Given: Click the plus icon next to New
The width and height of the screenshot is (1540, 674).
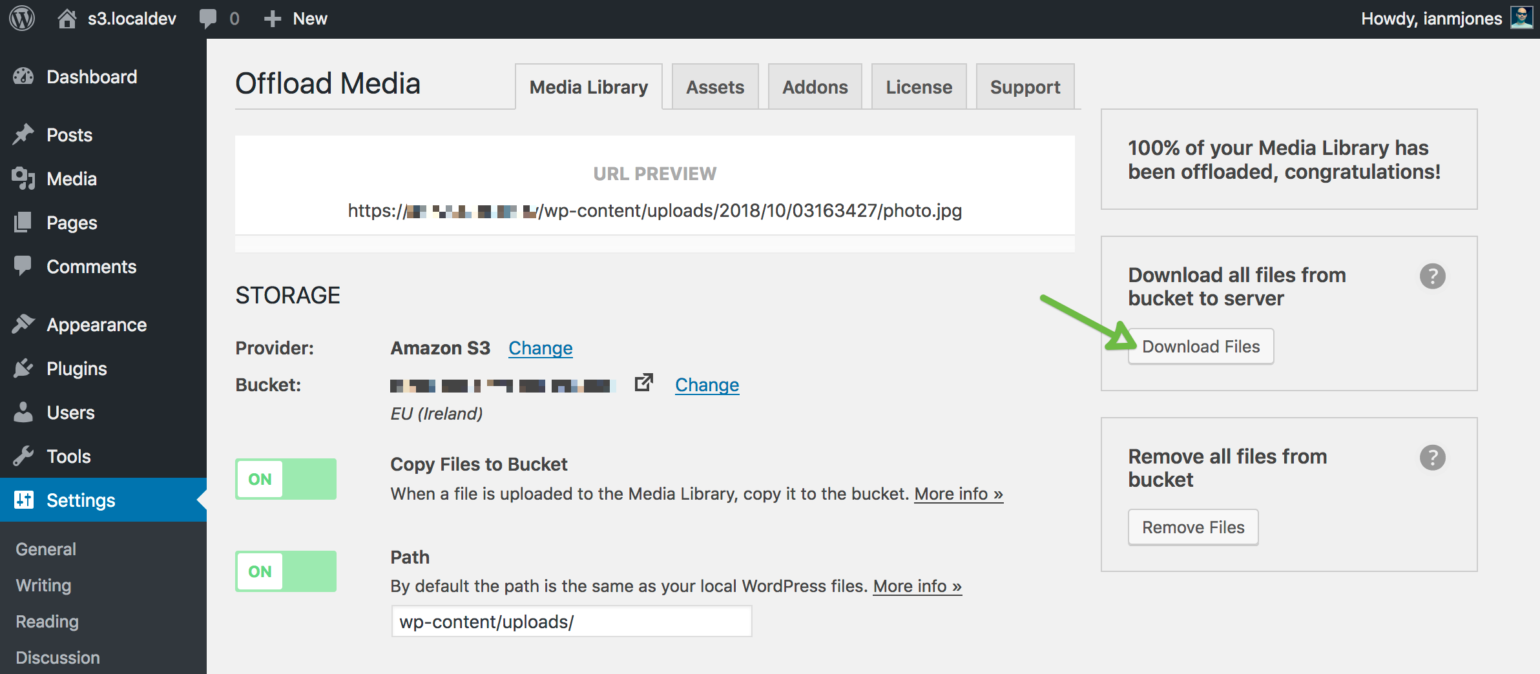Looking at the screenshot, I should coord(272,19).
